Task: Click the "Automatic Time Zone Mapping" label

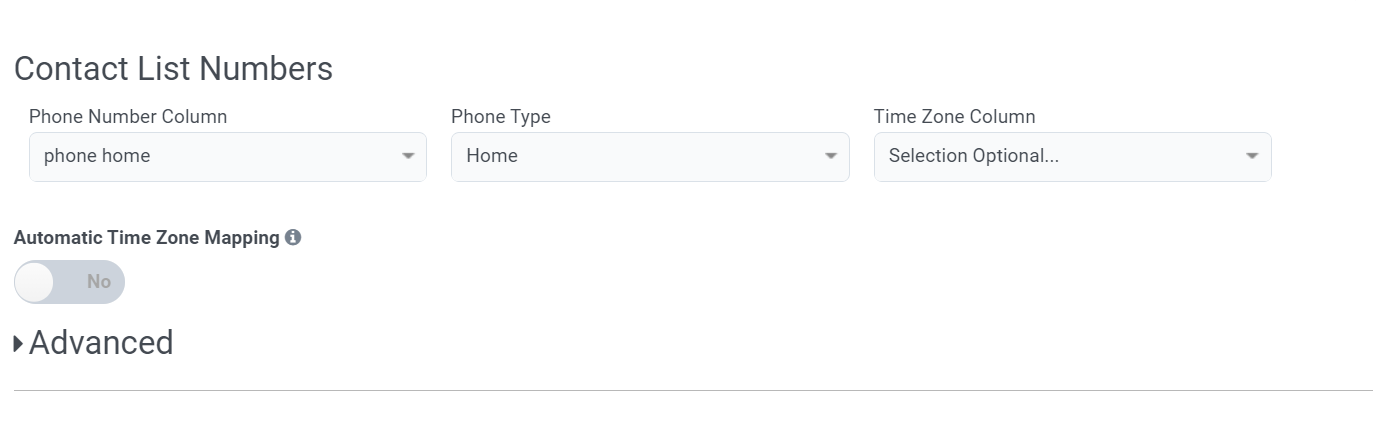Action: pyautogui.click(x=147, y=238)
